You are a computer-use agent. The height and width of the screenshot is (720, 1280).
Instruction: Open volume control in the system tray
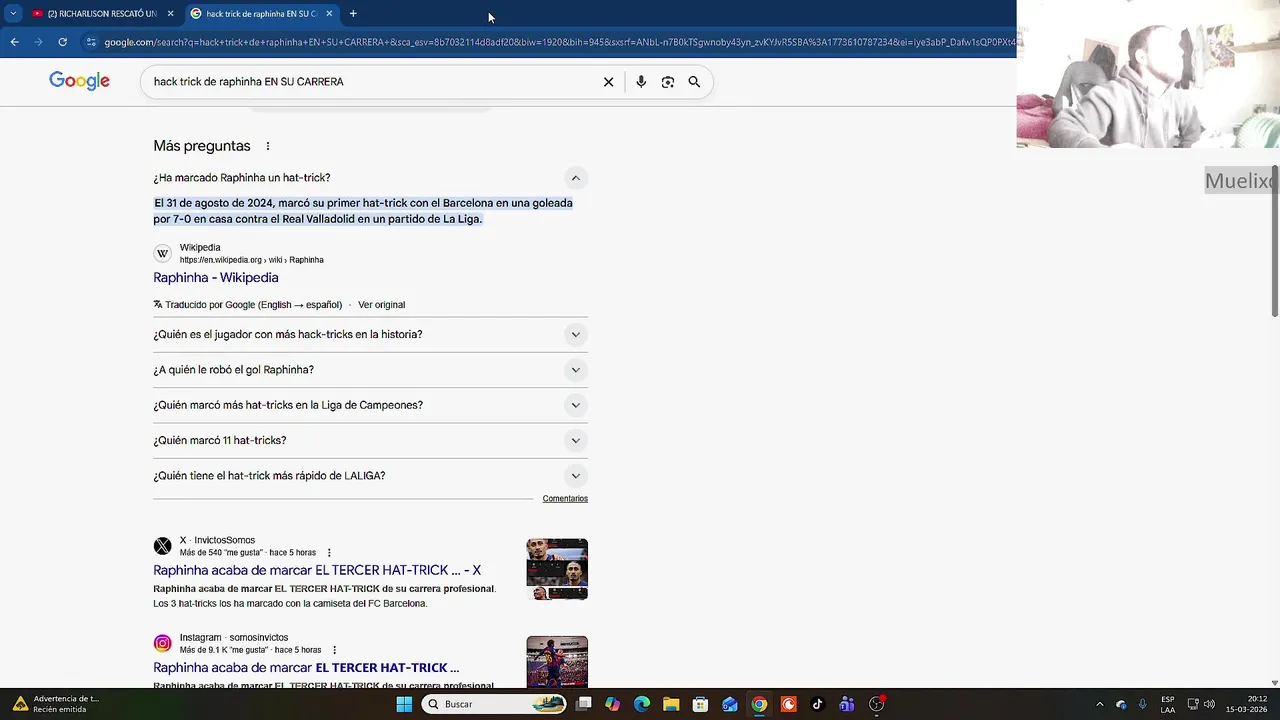(x=1209, y=704)
